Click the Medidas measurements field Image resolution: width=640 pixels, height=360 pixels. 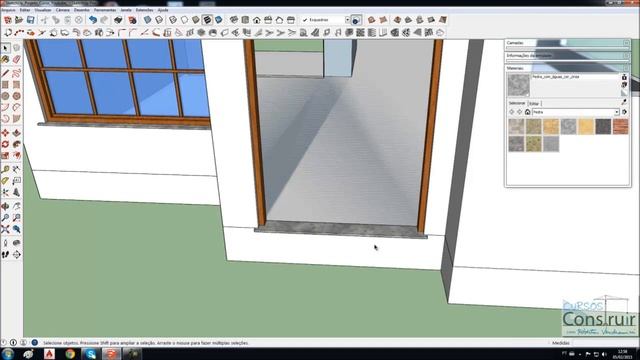[606, 343]
